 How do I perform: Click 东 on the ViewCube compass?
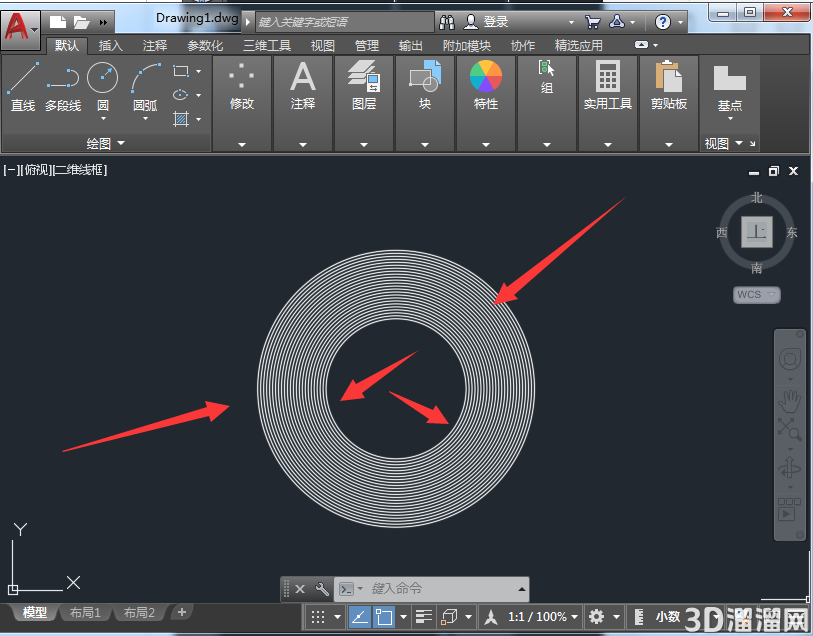coord(791,232)
